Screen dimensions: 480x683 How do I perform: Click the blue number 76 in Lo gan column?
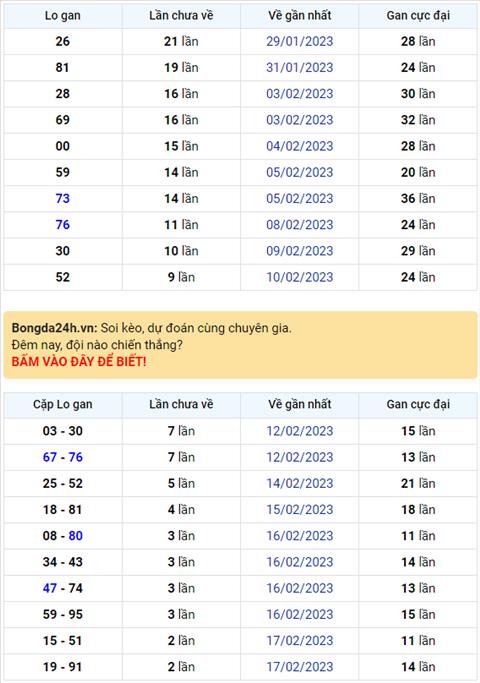[x=63, y=225]
